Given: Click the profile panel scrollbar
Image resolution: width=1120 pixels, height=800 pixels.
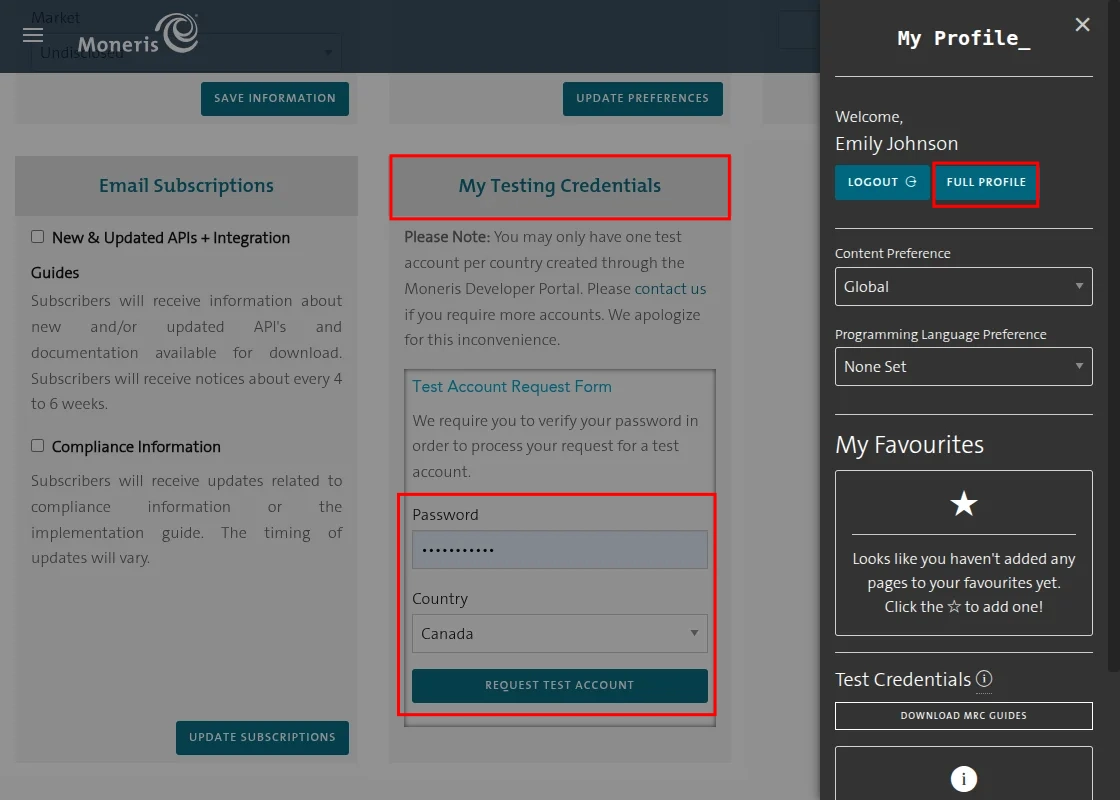Looking at the screenshot, I should click(1113, 336).
